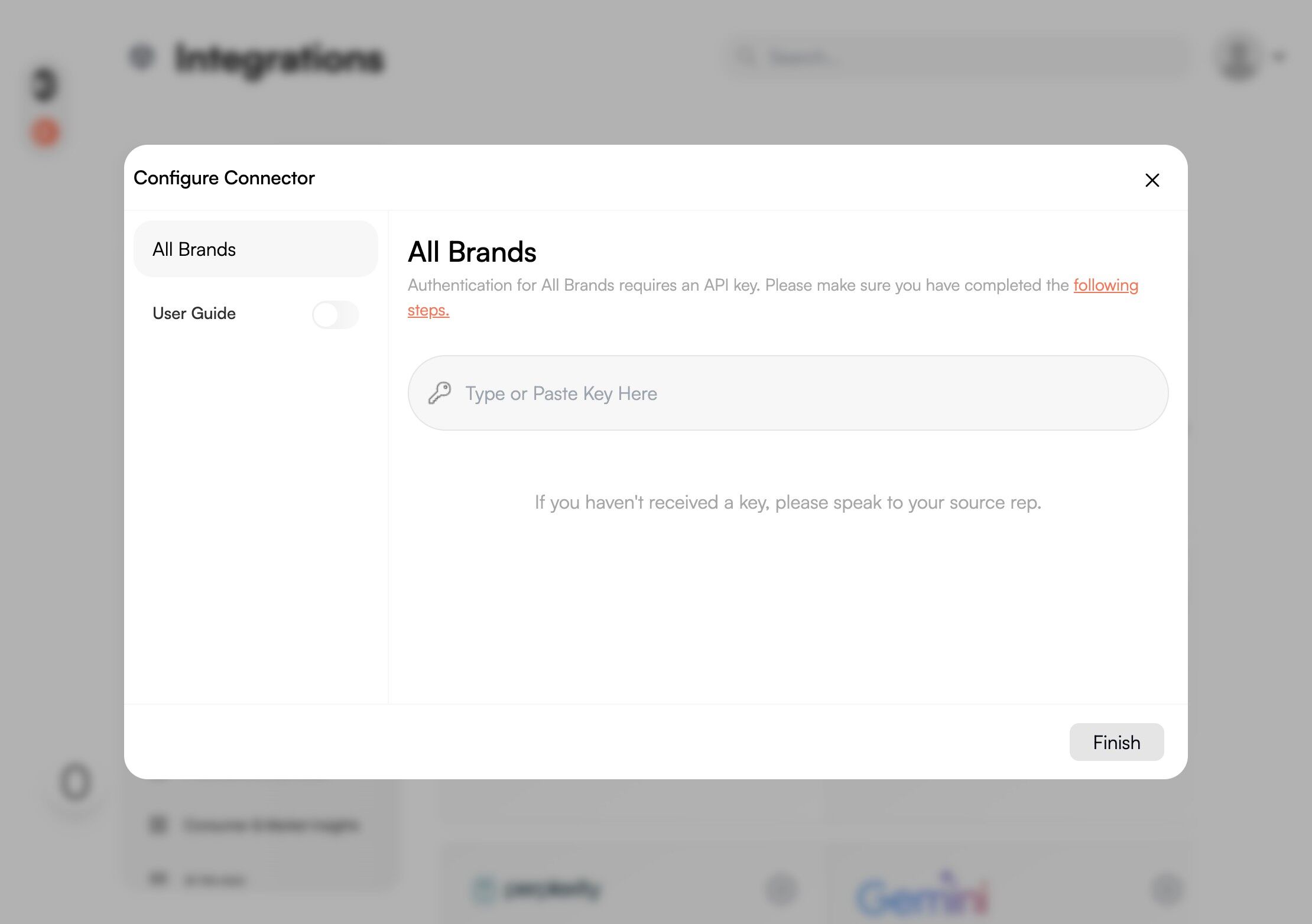Click the key icon in the input field
Screen dimensions: 1312x924
(440, 393)
